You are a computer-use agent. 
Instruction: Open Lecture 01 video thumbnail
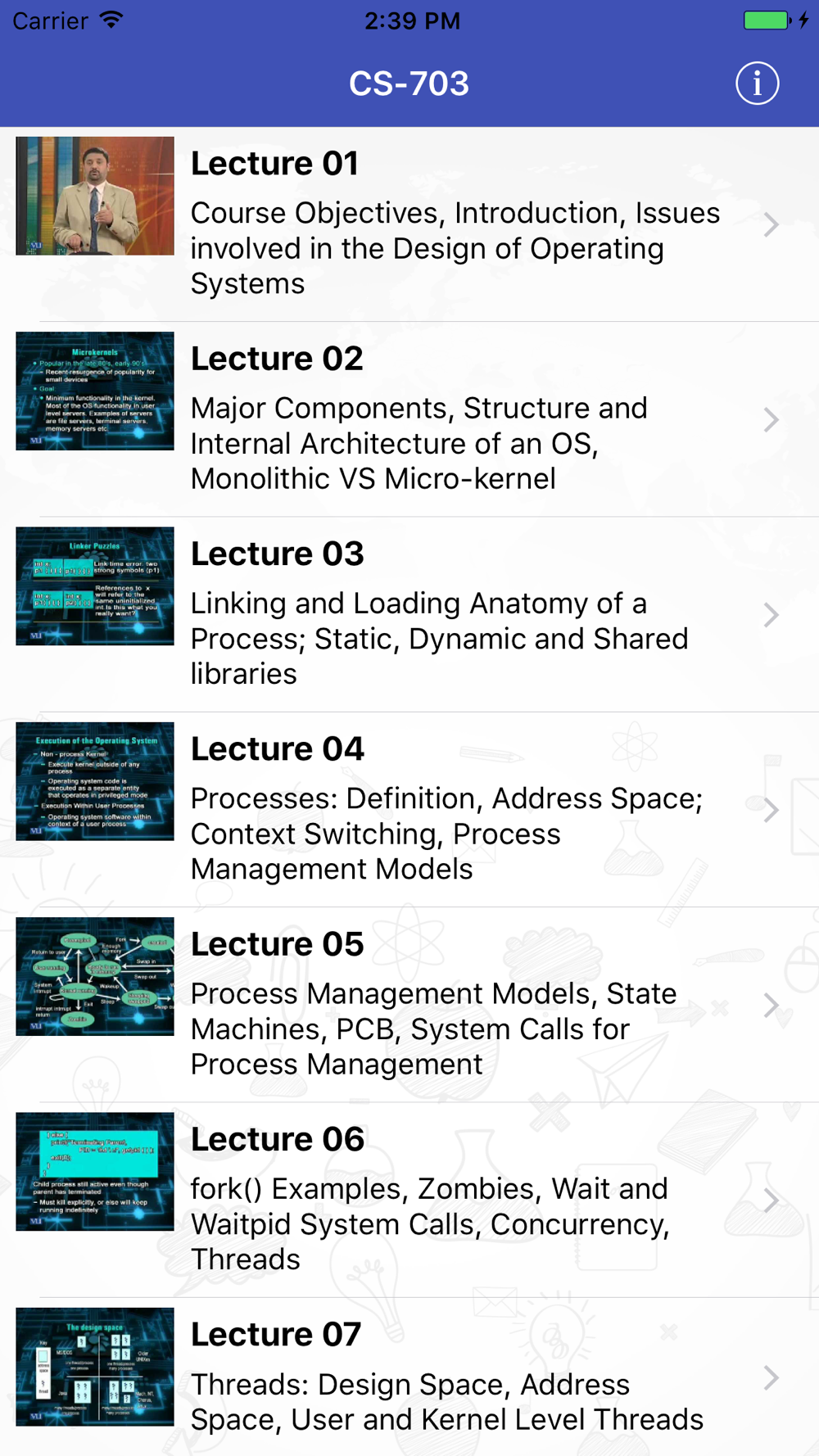pyautogui.click(x=95, y=196)
